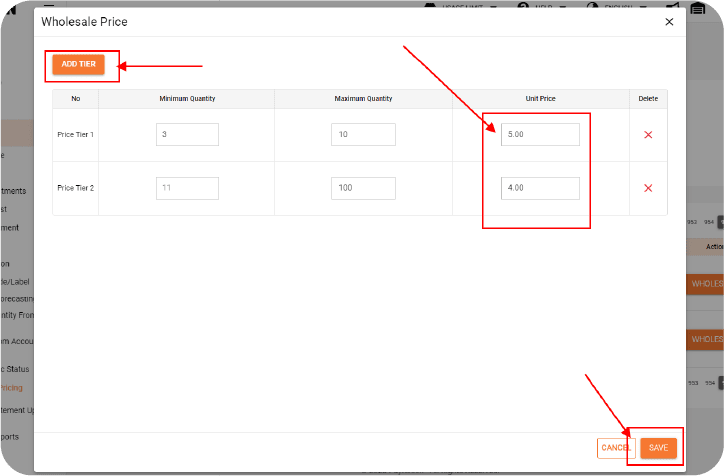Select the Price Tier 2 label
724x476 pixels.
pyautogui.click(x=75, y=188)
